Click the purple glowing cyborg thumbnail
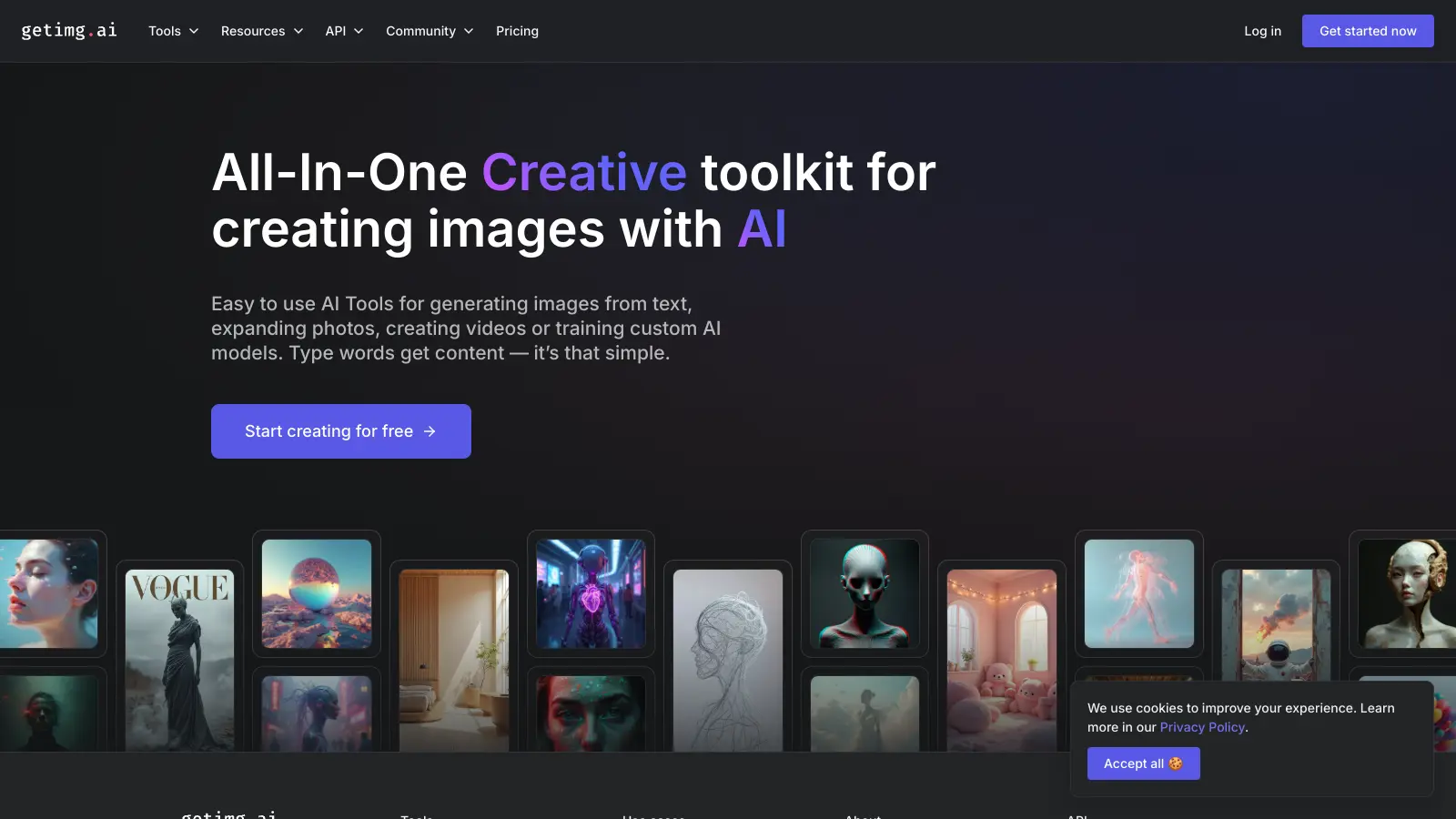 click(x=590, y=593)
